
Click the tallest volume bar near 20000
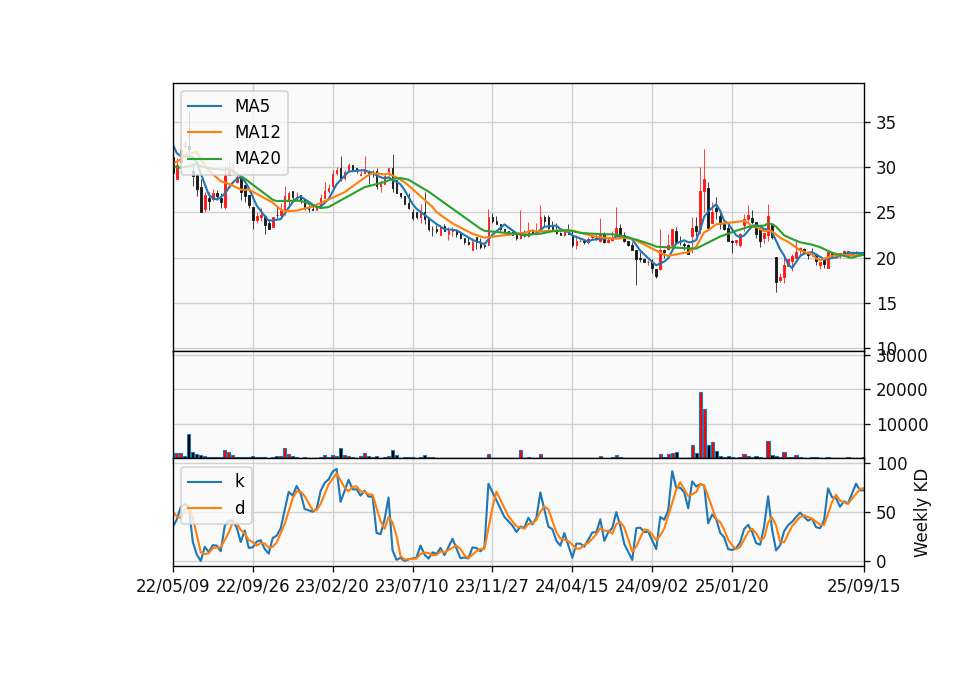(701, 425)
